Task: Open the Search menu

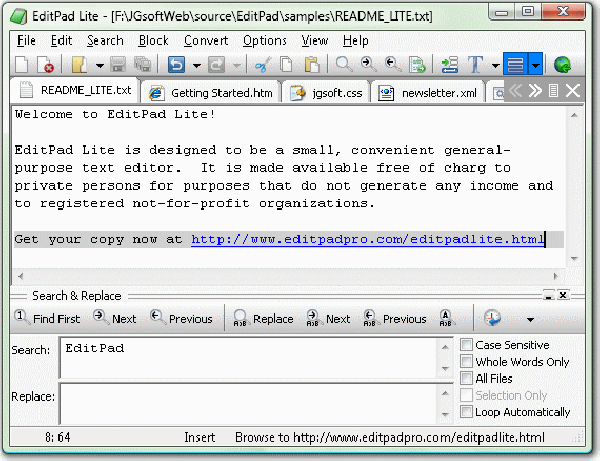Action: tap(105, 41)
